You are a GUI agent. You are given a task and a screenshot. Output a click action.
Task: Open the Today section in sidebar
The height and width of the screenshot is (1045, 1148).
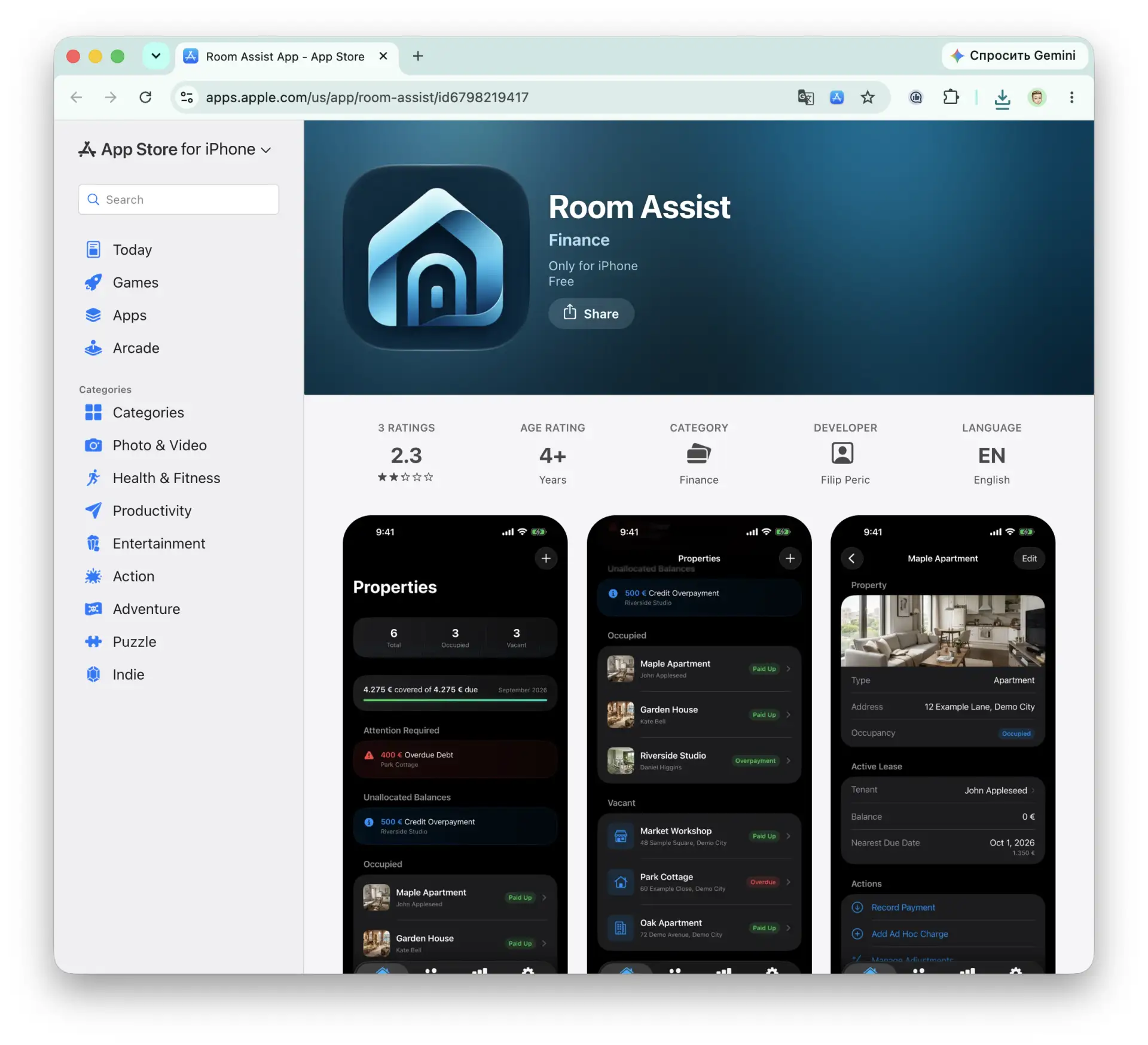(132, 249)
